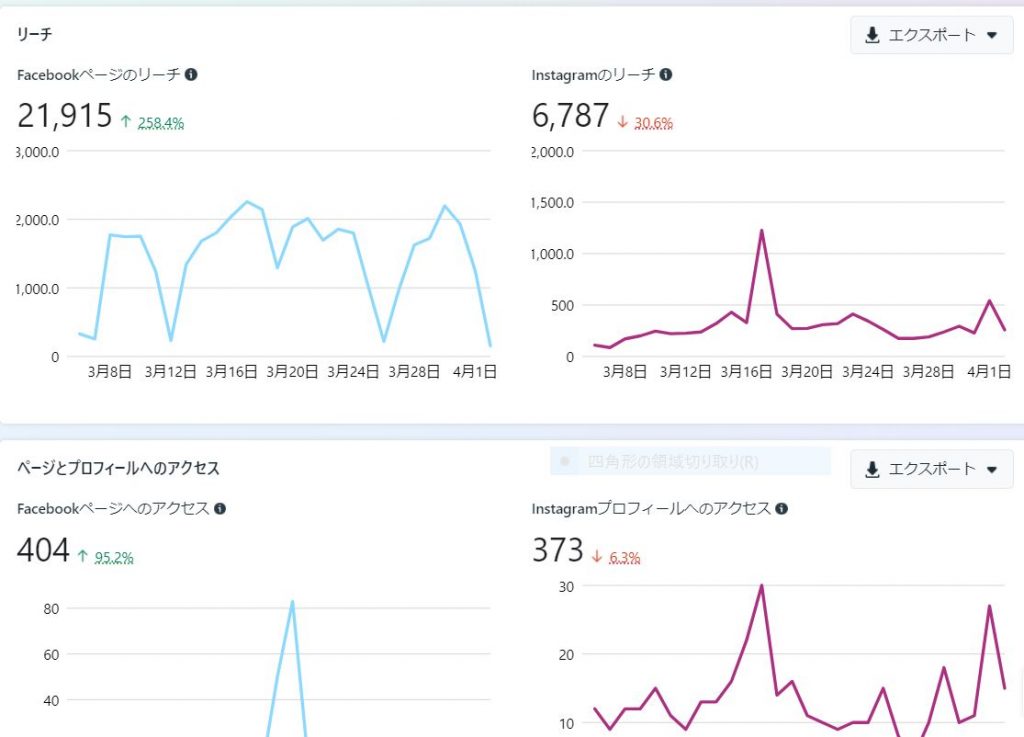Image resolution: width=1024 pixels, height=737 pixels.
Task: Click the peak of the Facebook page access line
Action: (x=293, y=601)
